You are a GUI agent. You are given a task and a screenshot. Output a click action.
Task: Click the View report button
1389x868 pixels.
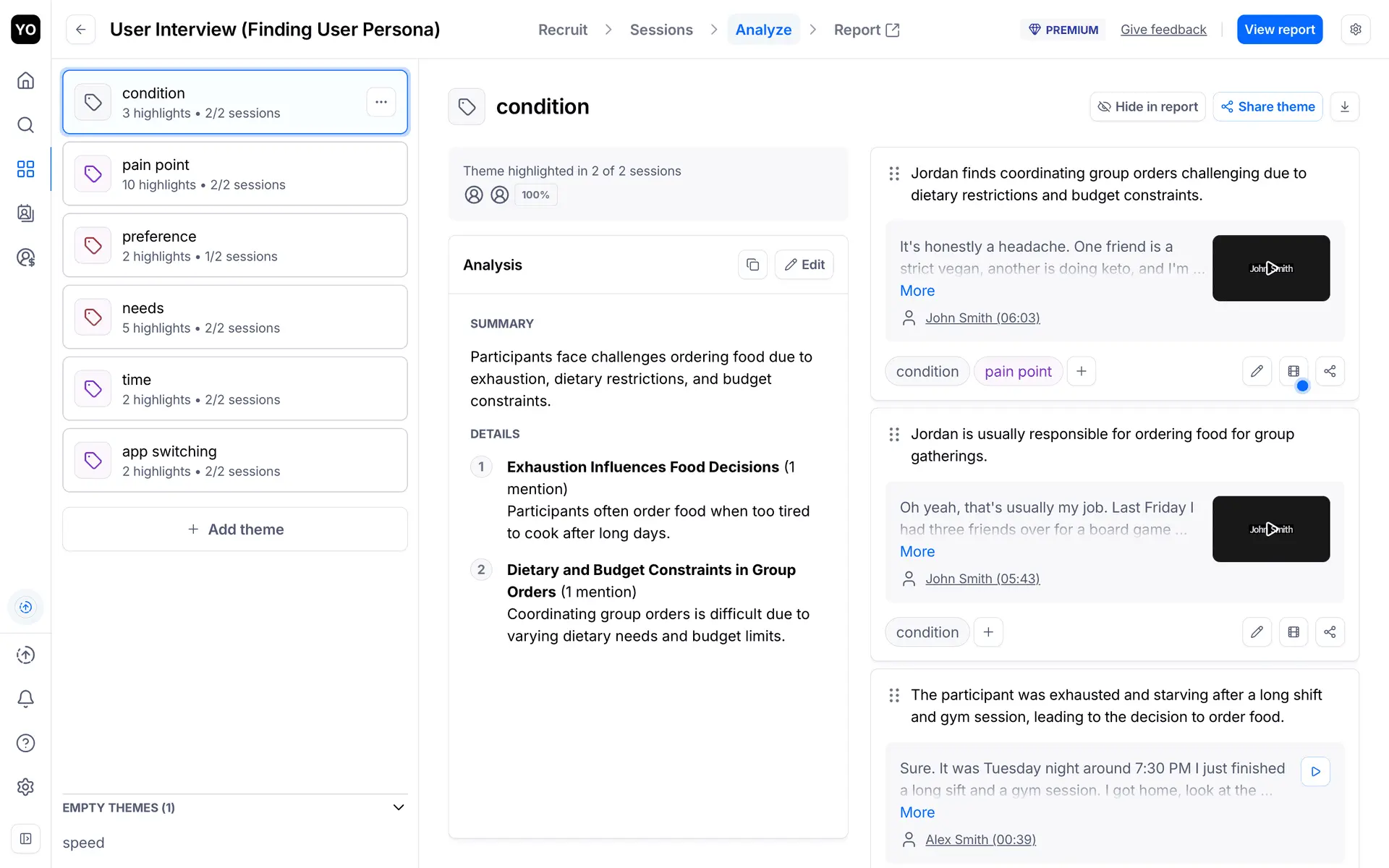[x=1279, y=30]
